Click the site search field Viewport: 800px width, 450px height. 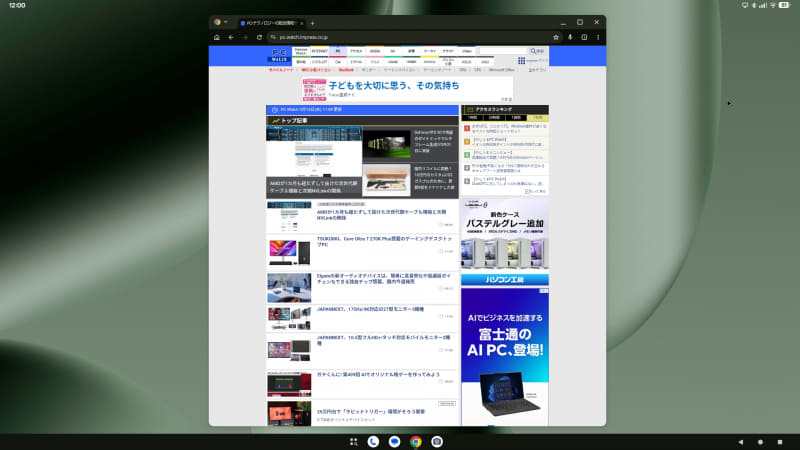[x=503, y=51]
